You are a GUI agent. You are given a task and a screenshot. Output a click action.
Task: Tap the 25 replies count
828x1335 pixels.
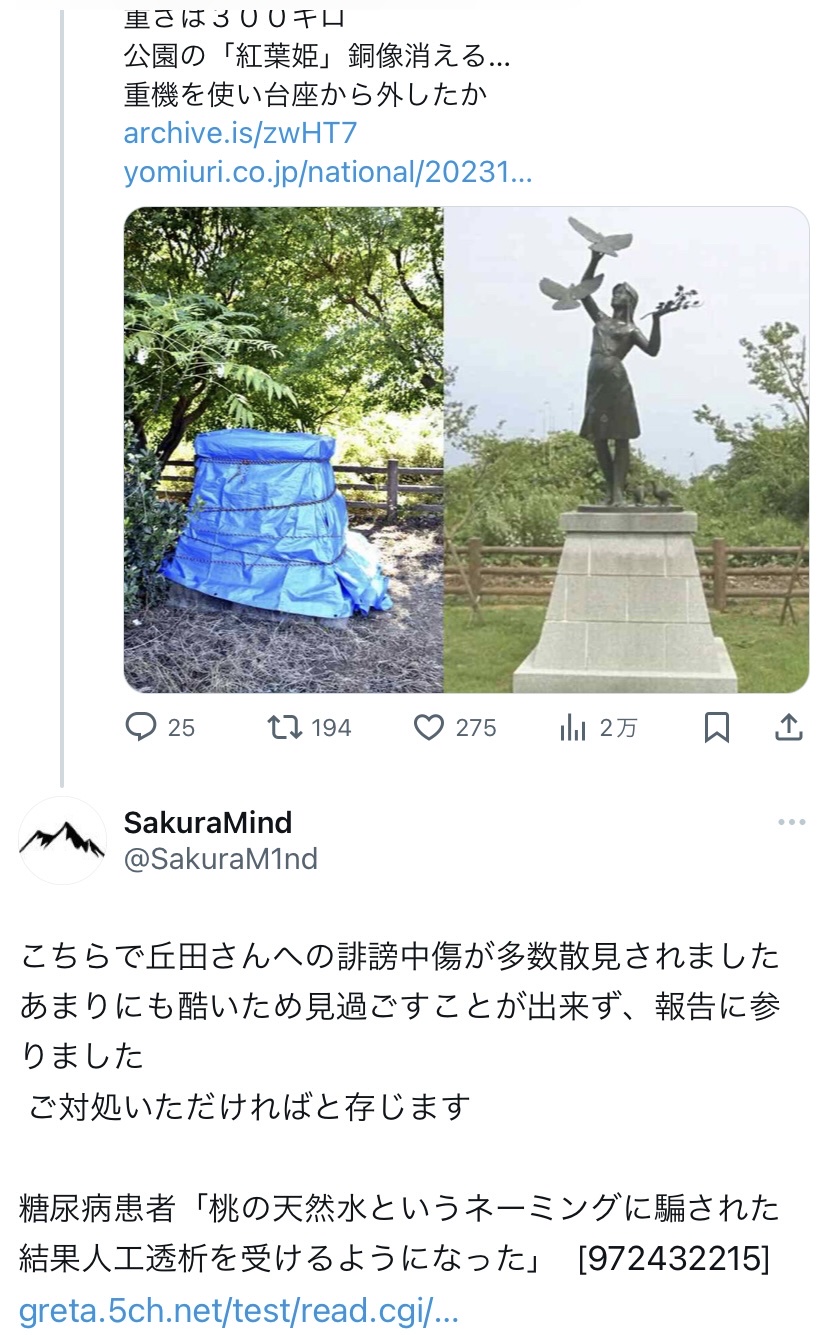pyautogui.click(x=181, y=728)
